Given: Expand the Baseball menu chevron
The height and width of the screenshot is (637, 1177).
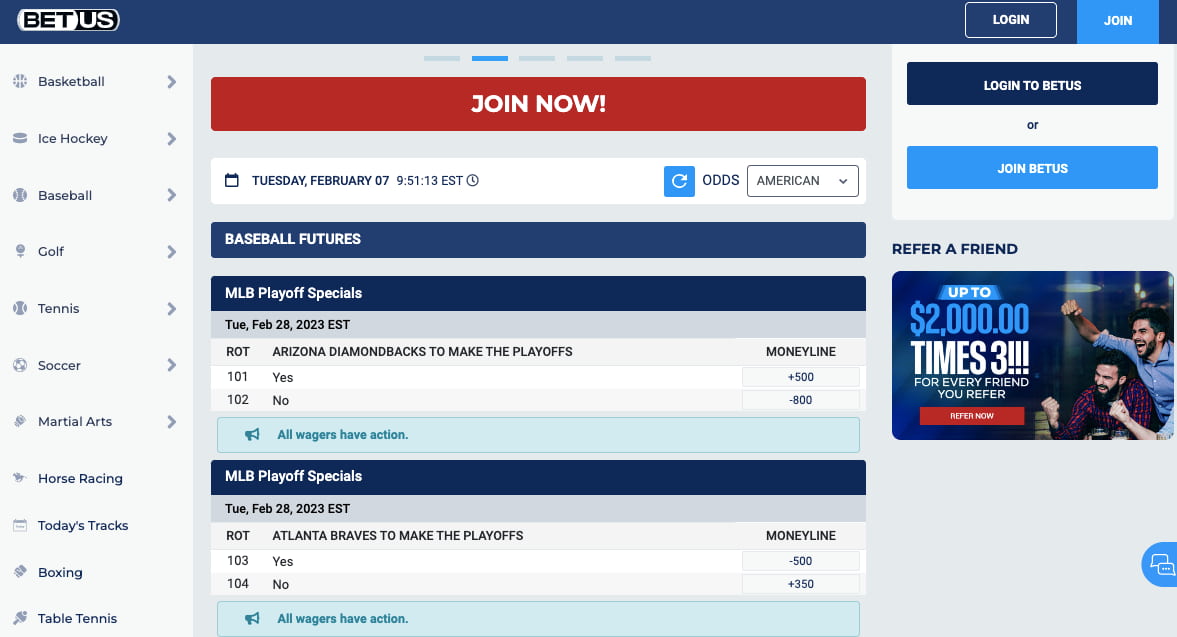Looking at the screenshot, I should [x=172, y=195].
